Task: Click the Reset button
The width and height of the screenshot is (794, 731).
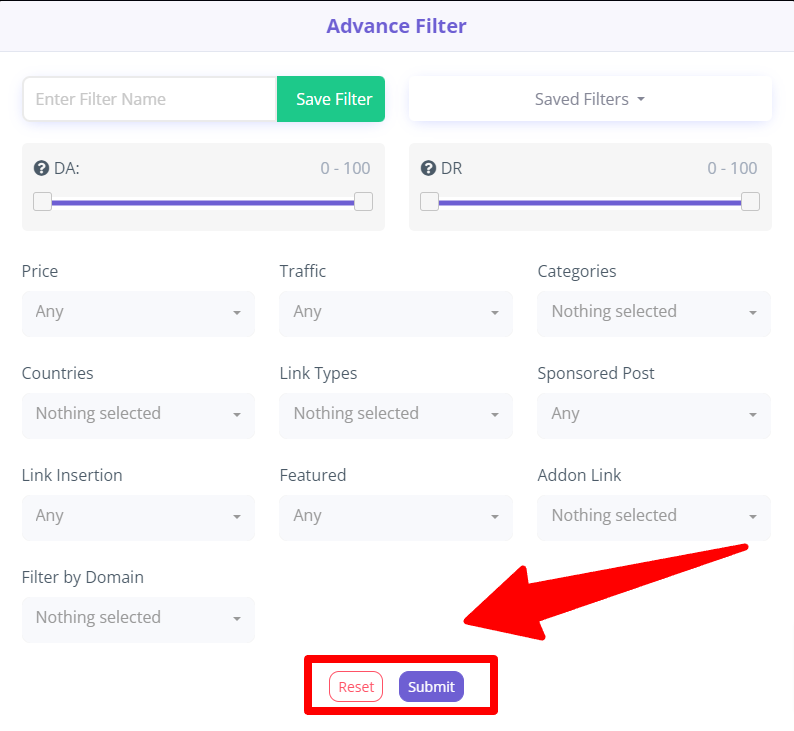Action: (356, 686)
